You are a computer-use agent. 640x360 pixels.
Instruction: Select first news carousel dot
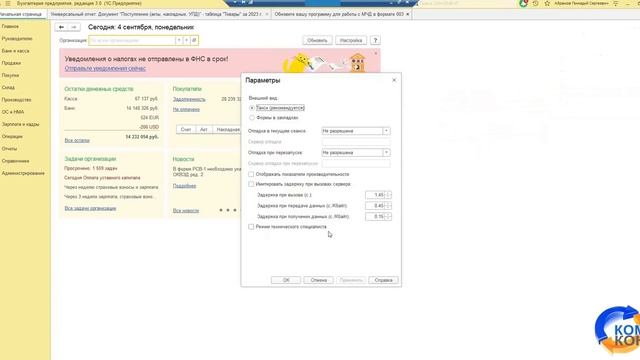[x=221, y=210]
